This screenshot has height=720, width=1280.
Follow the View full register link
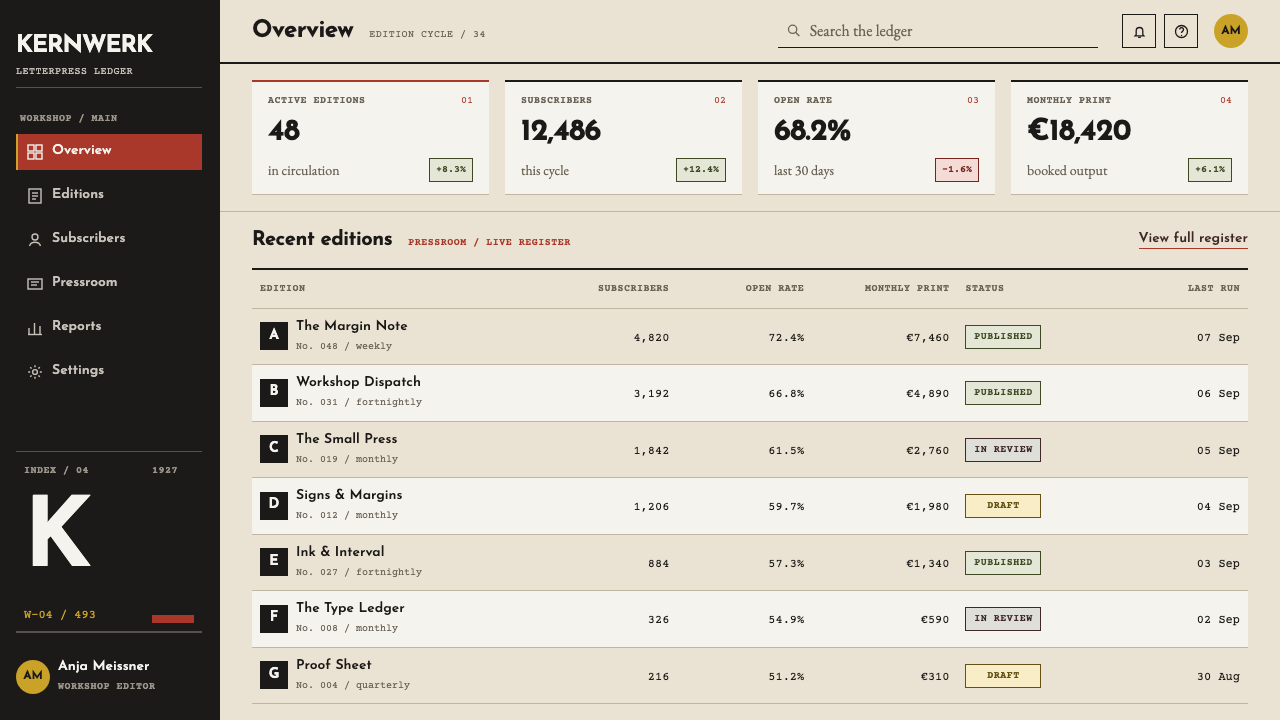tap(1193, 238)
